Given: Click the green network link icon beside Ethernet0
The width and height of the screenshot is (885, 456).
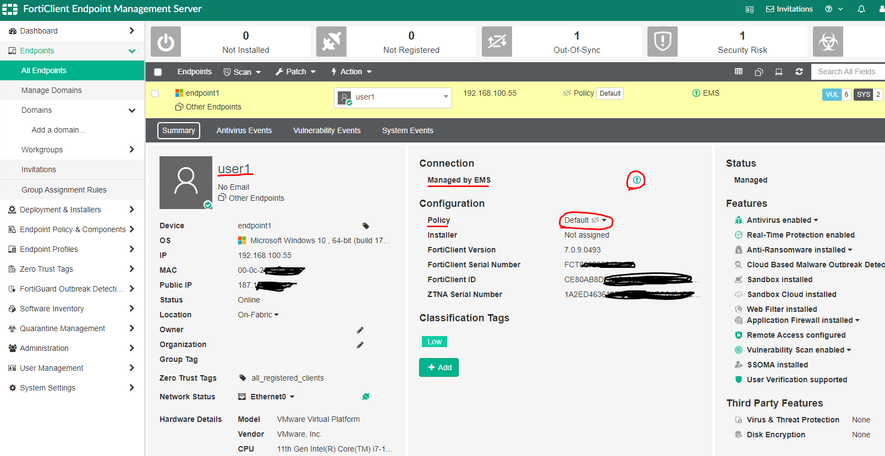Looking at the screenshot, I should [366, 397].
